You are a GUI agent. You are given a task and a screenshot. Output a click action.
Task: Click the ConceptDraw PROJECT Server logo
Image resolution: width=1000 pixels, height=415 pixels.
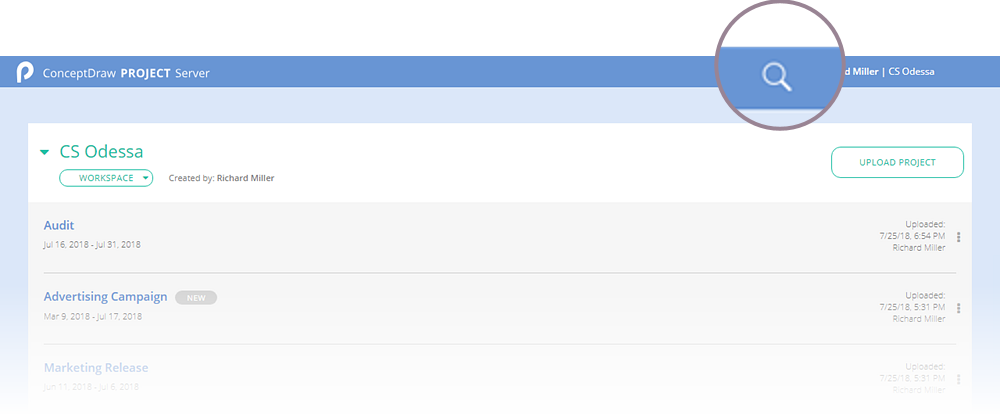(25, 73)
